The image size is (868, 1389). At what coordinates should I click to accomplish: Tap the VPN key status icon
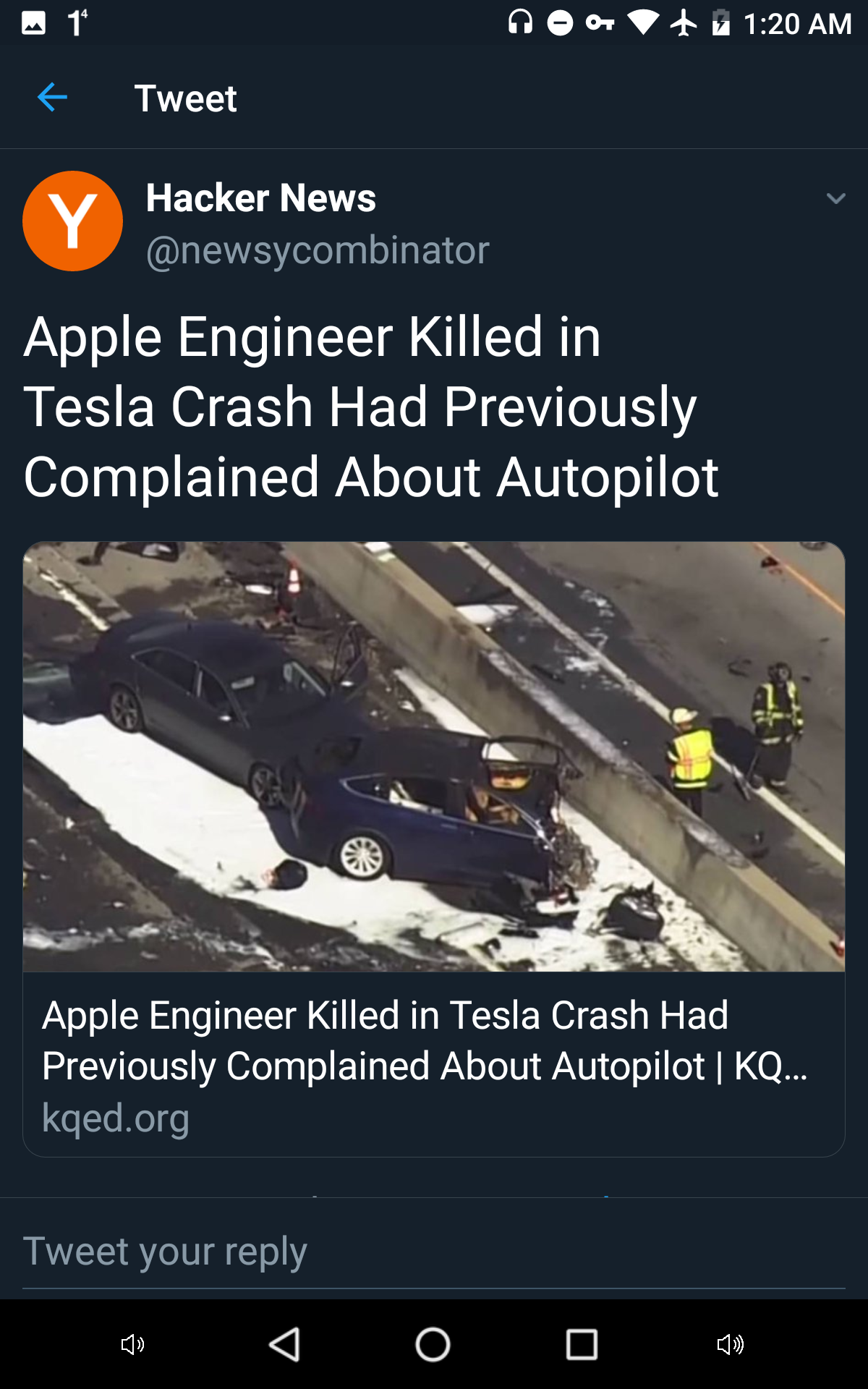[600, 23]
